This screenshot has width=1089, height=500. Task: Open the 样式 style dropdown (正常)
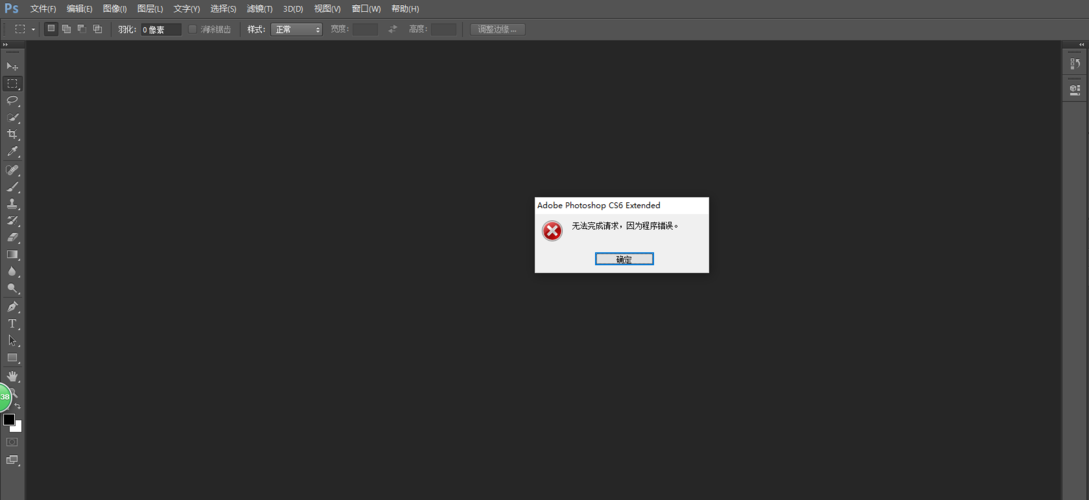[297, 29]
